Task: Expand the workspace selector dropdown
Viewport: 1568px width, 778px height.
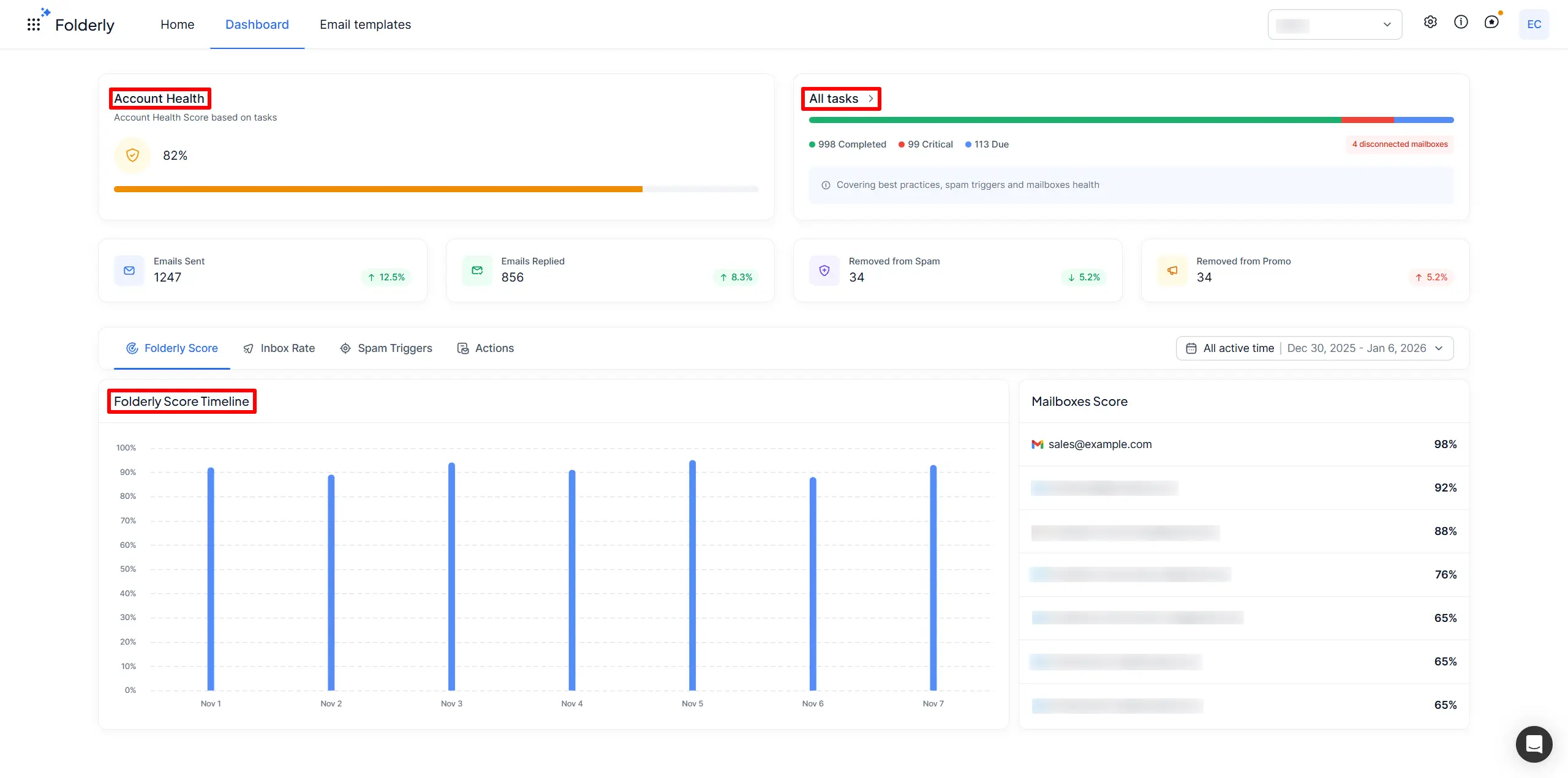Action: 1335,24
